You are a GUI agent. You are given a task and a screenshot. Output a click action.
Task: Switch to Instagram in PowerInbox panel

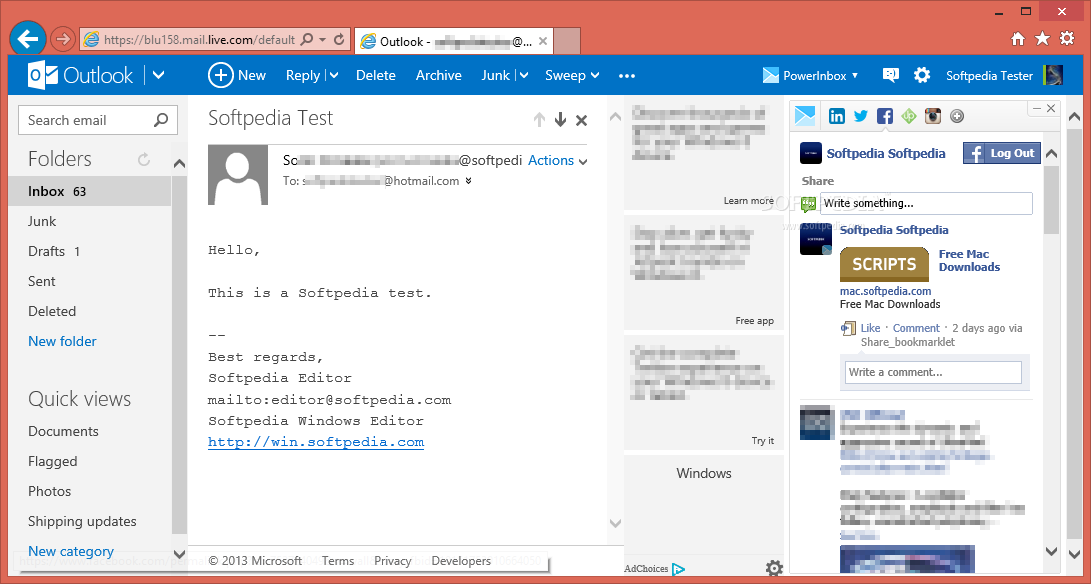[x=932, y=117]
